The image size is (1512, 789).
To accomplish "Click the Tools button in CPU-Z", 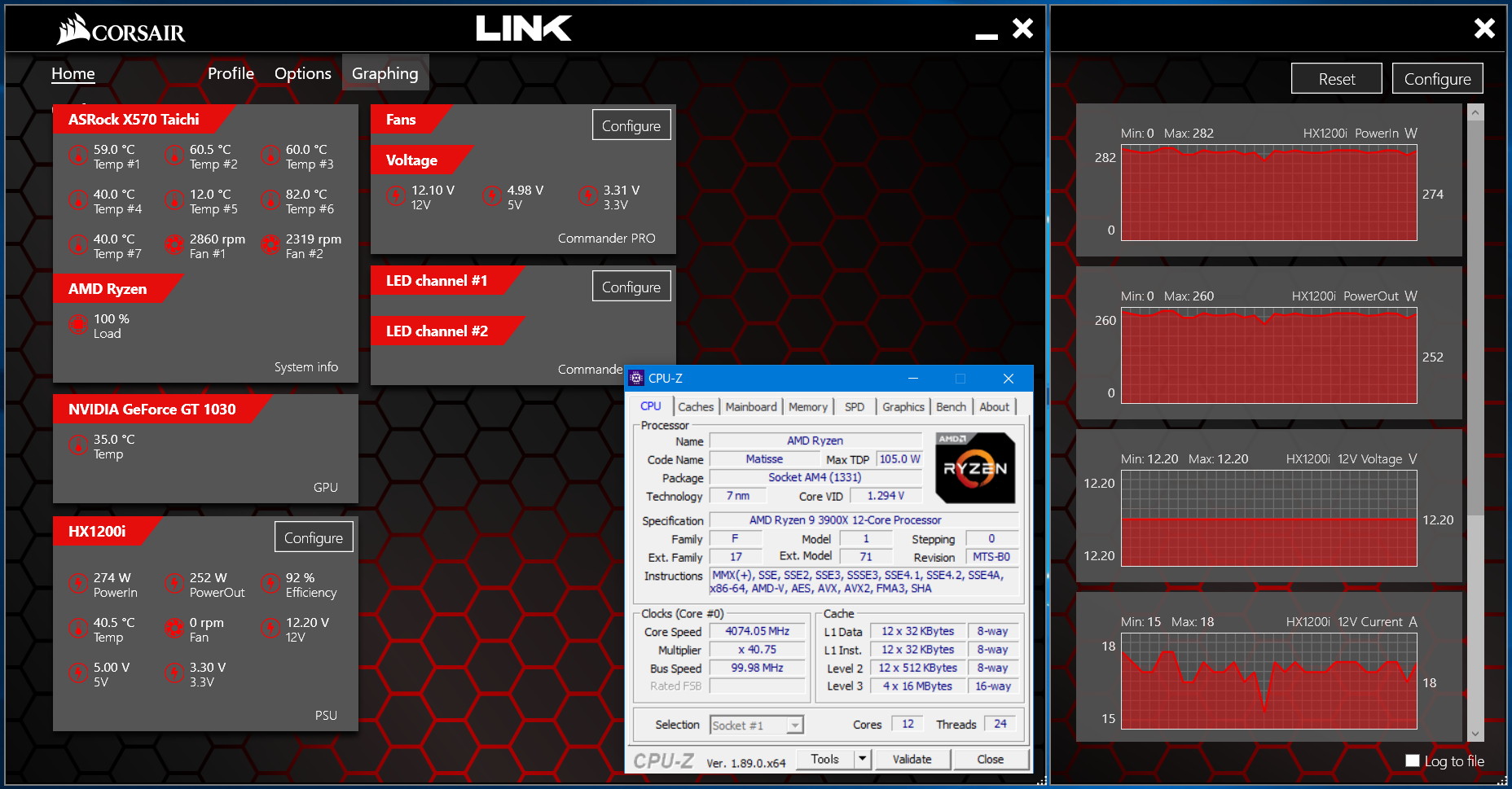I will (824, 759).
